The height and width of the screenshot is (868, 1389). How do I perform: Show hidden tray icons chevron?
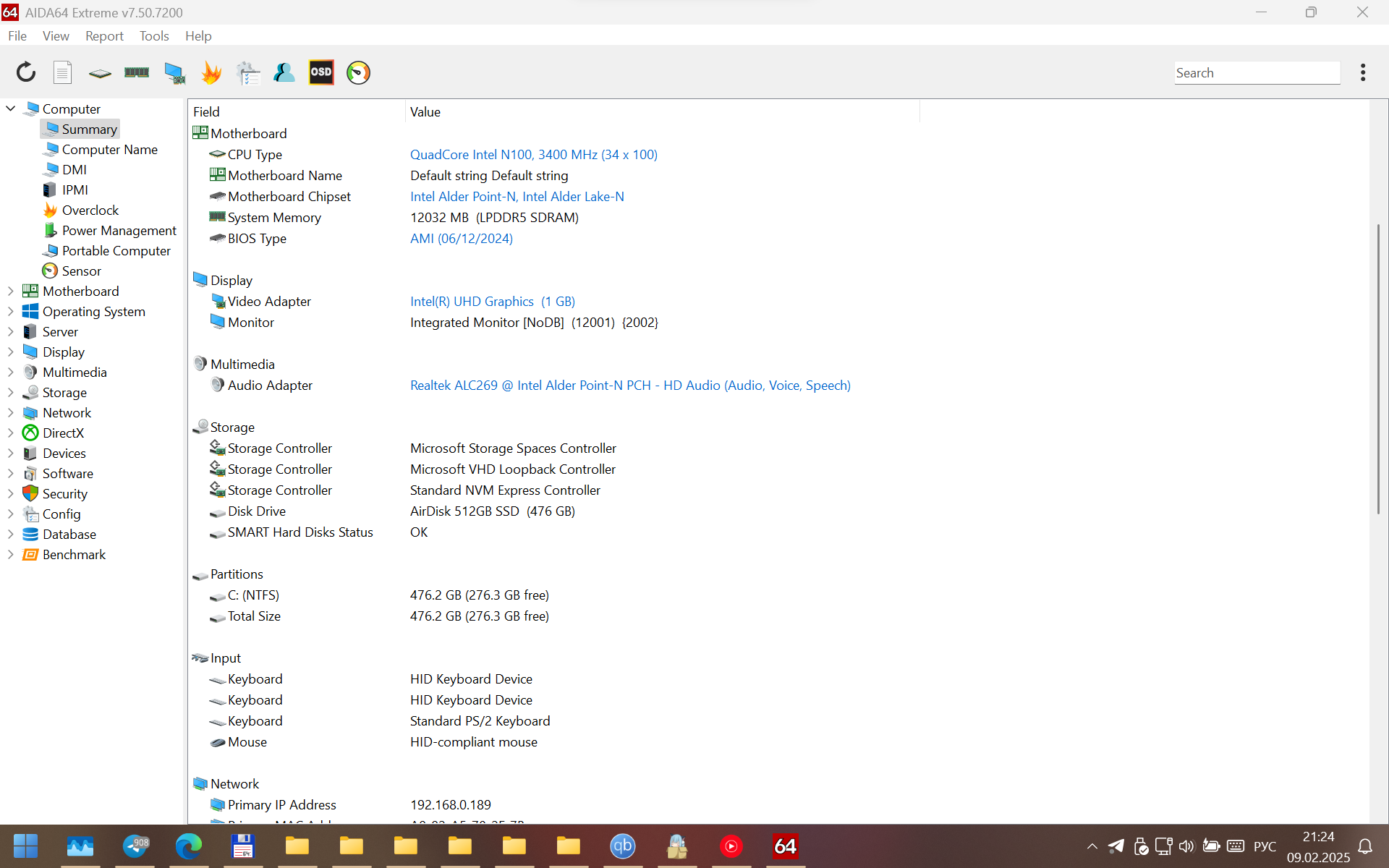point(1092,846)
